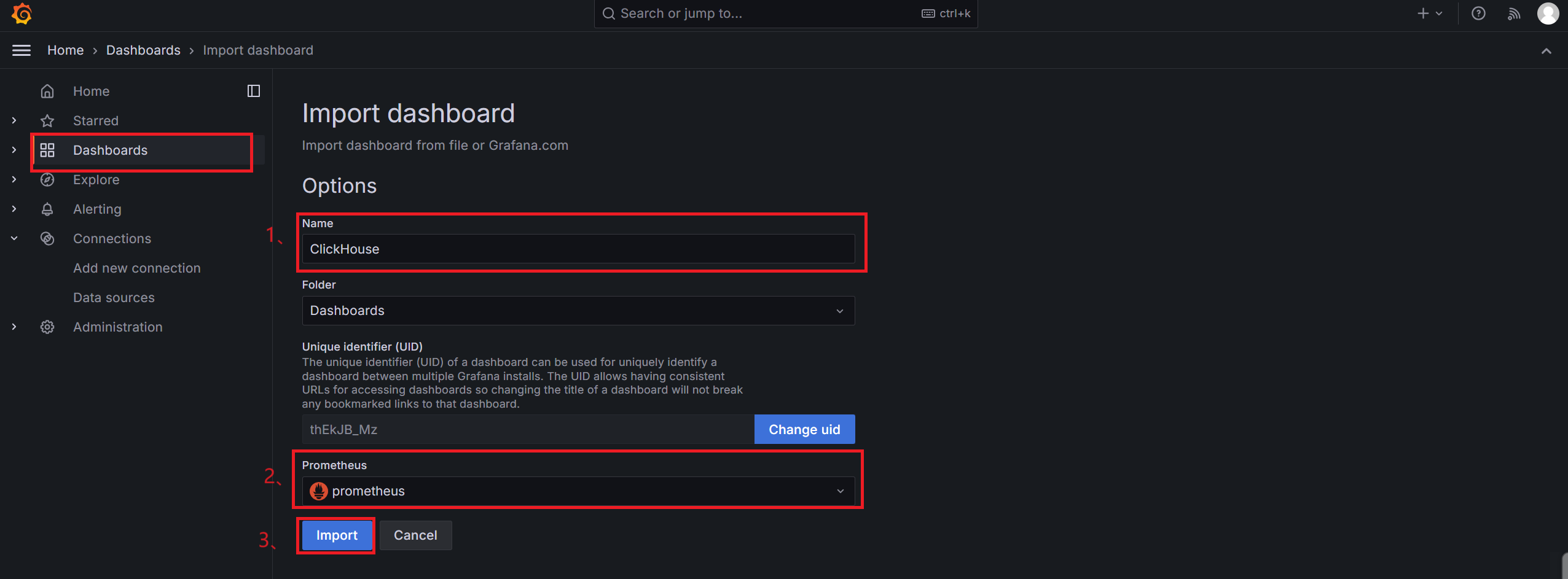The width and height of the screenshot is (1568, 579).
Task: Open Data sources in sidebar
Action: pos(114,298)
